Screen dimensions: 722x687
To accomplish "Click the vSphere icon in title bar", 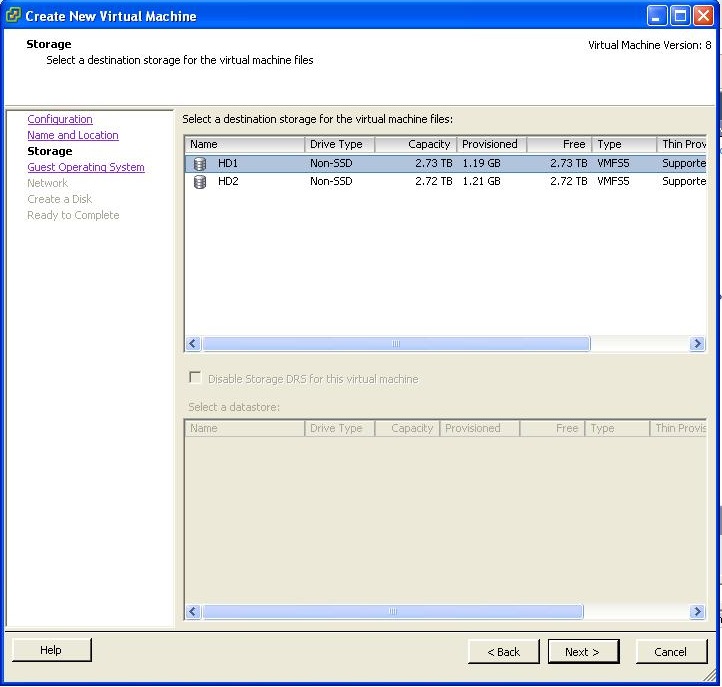I will pos(13,16).
